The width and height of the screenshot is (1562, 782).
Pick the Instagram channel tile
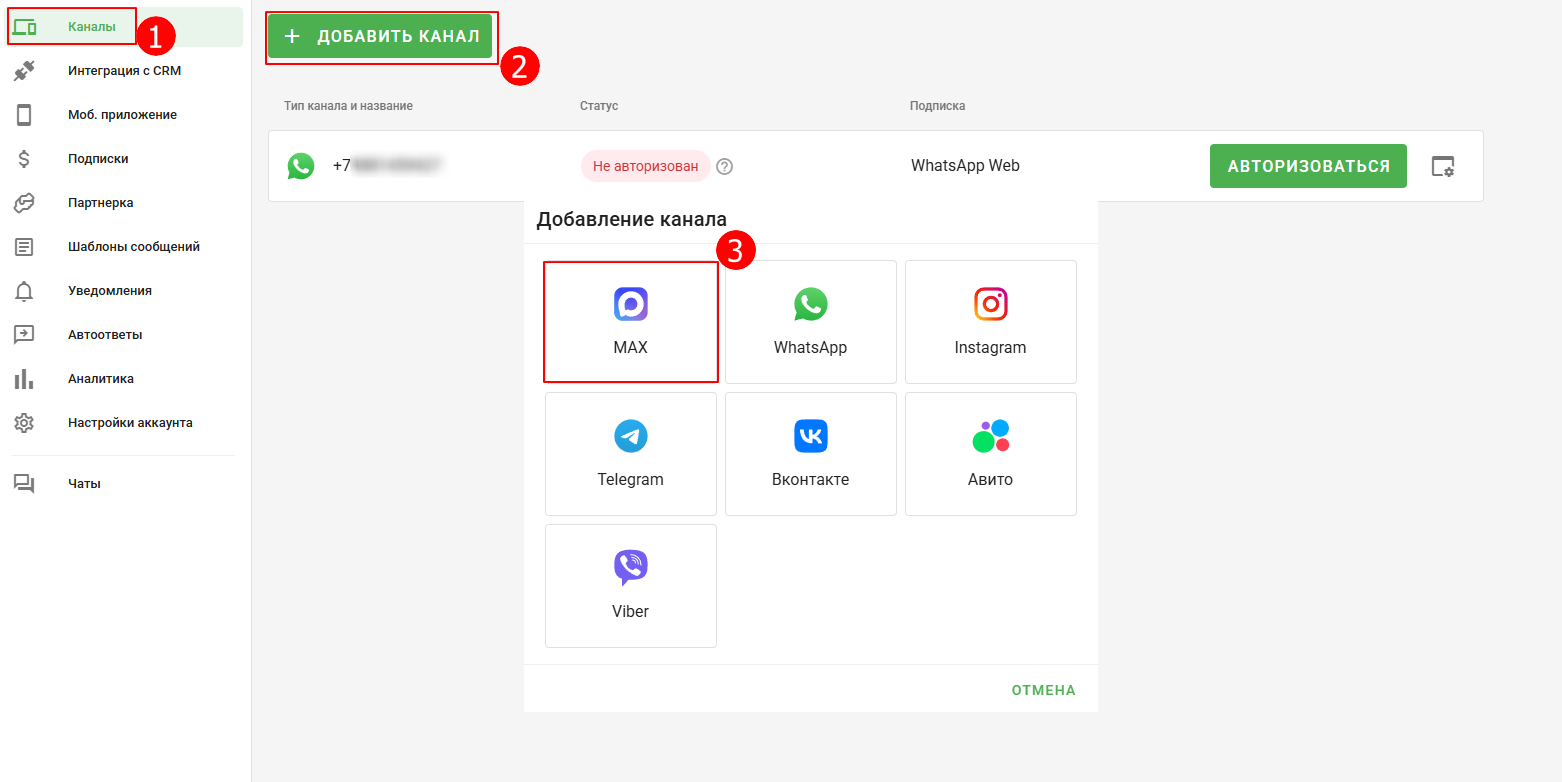tap(990, 322)
